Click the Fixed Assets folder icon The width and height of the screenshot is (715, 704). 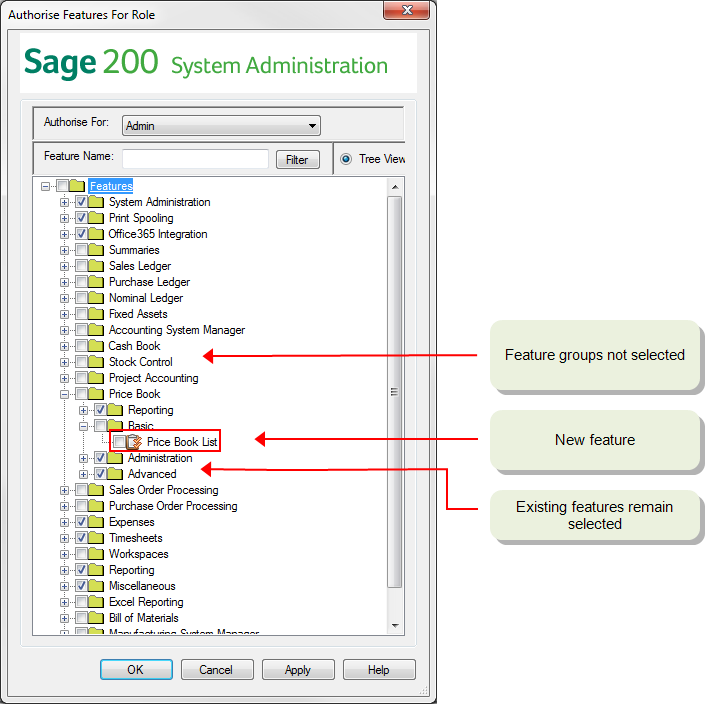click(x=96, y=314)
